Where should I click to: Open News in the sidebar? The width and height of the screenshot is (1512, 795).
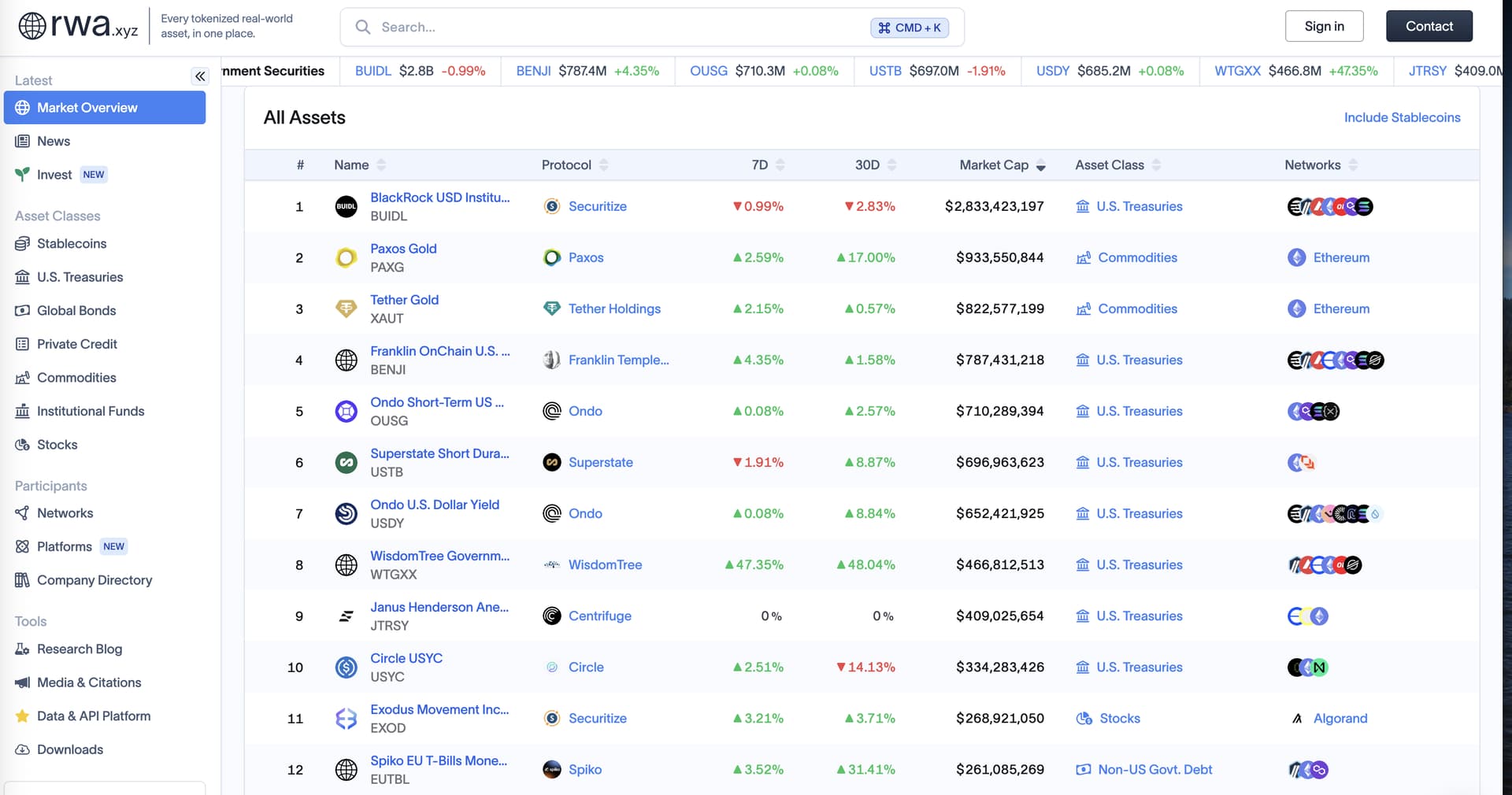coord(53,141)
